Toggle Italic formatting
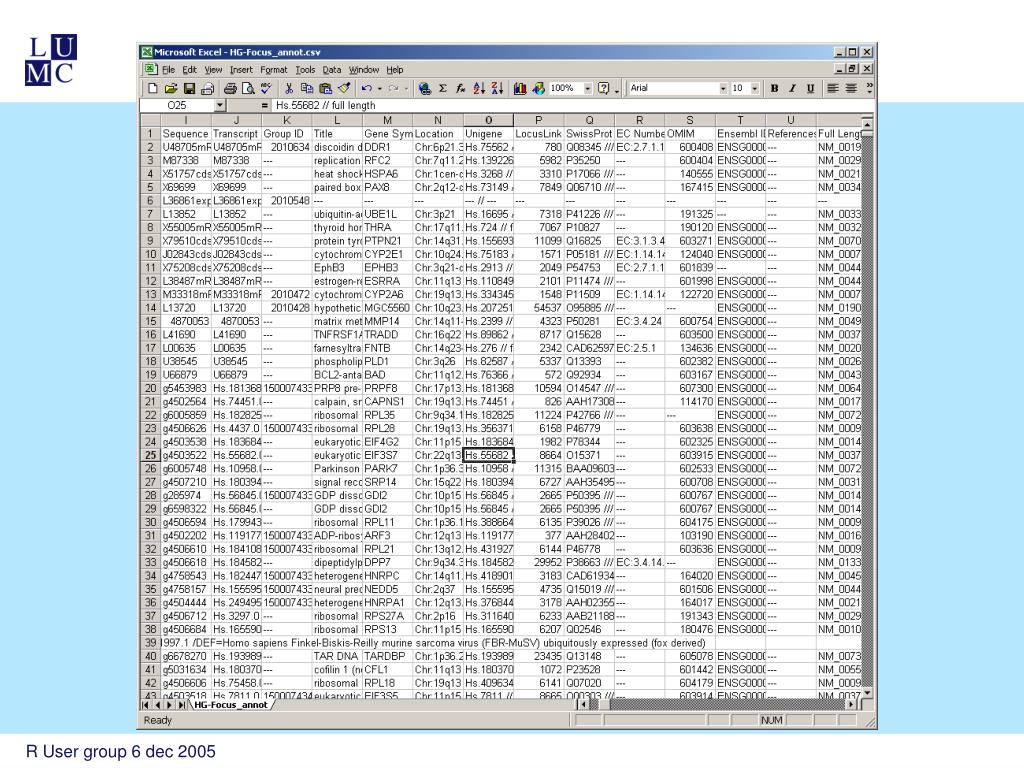 point(792,88)
